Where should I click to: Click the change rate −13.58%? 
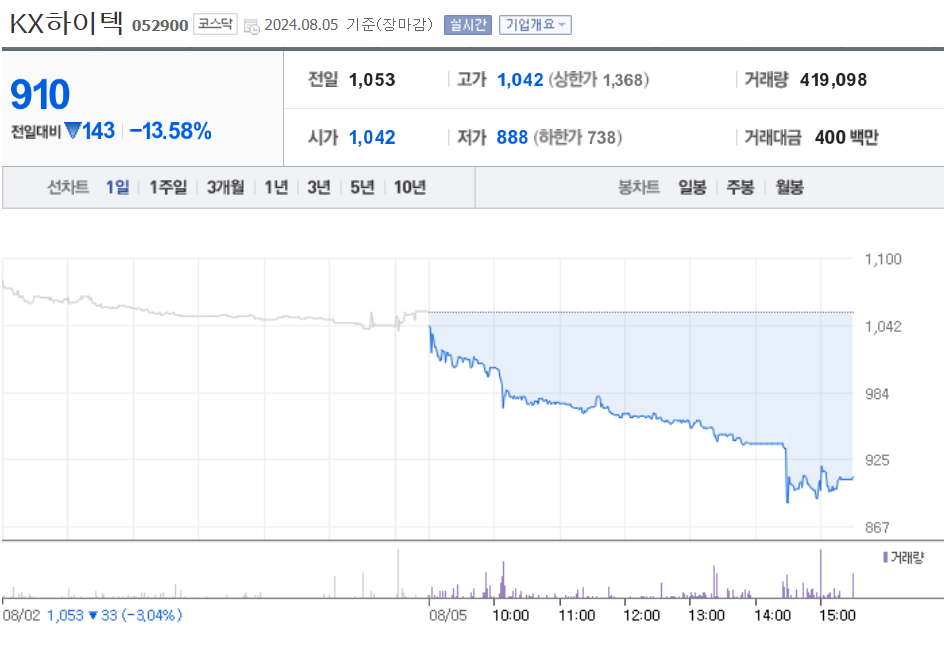170,131
